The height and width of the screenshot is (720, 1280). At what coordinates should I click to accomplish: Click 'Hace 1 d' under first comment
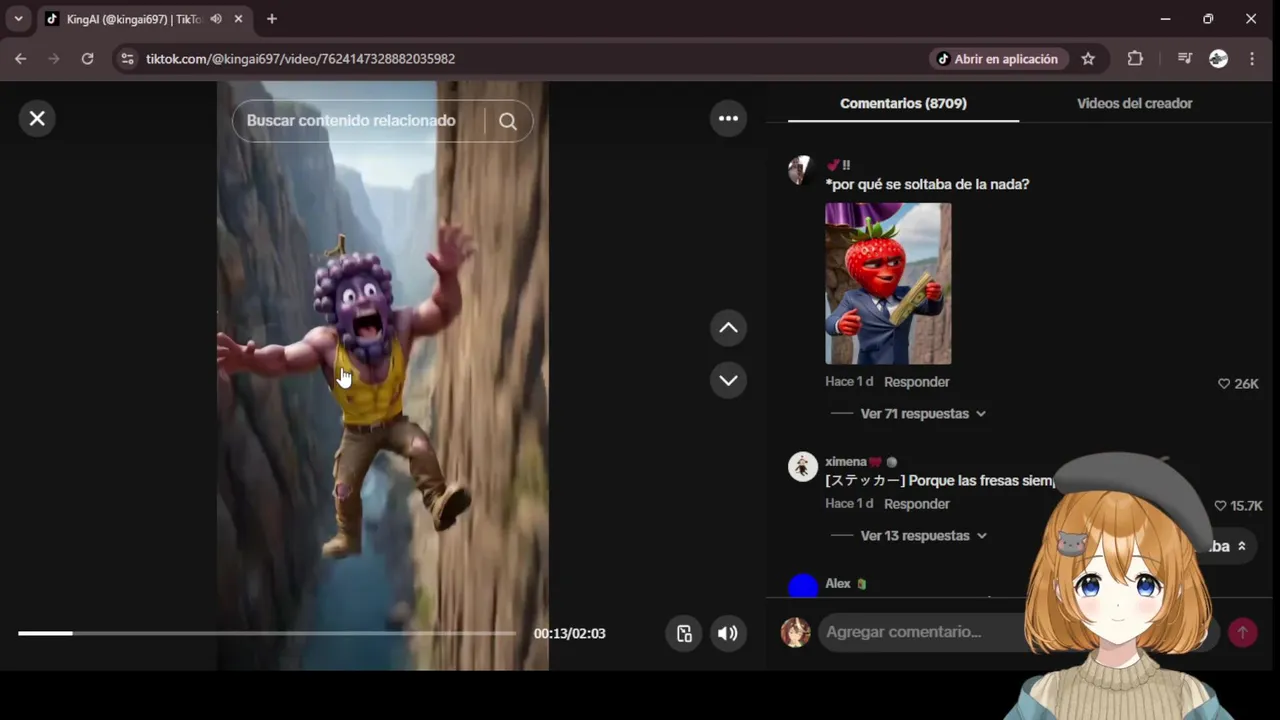(849, 382)
